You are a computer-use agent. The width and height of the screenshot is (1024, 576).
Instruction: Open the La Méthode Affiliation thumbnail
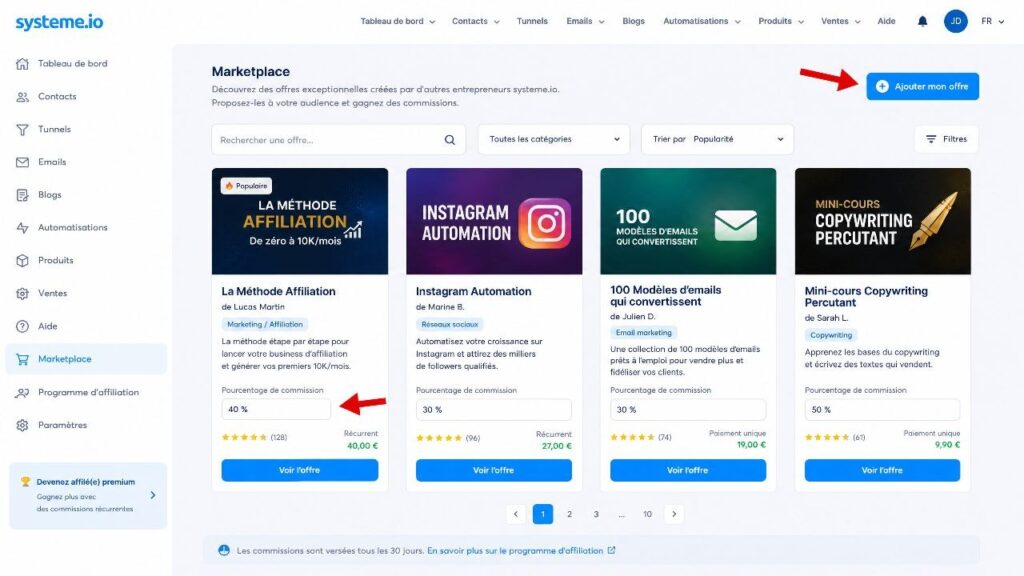pyautogui.click(x=300, y=221)
